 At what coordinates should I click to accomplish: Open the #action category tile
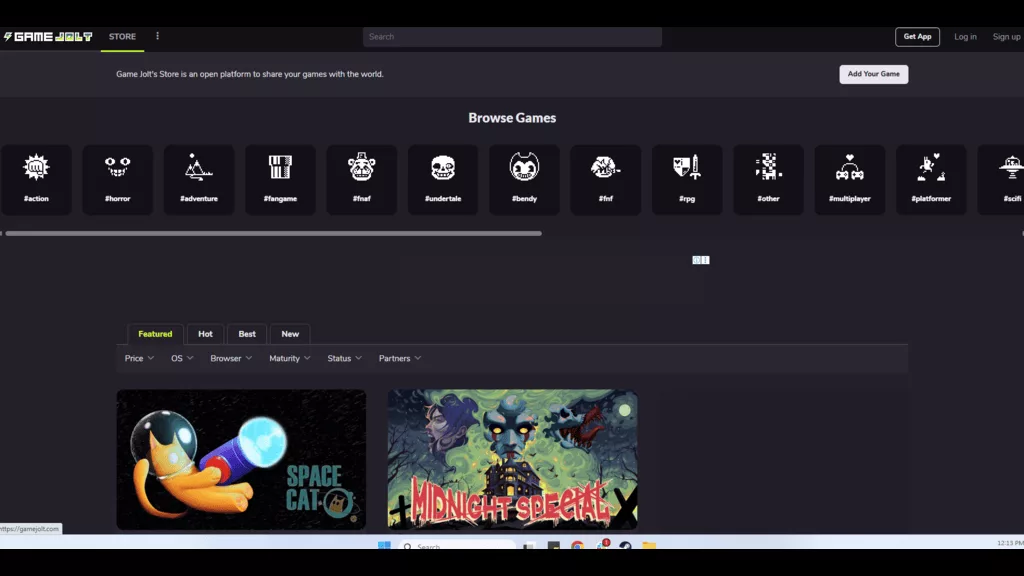point(36,180)
